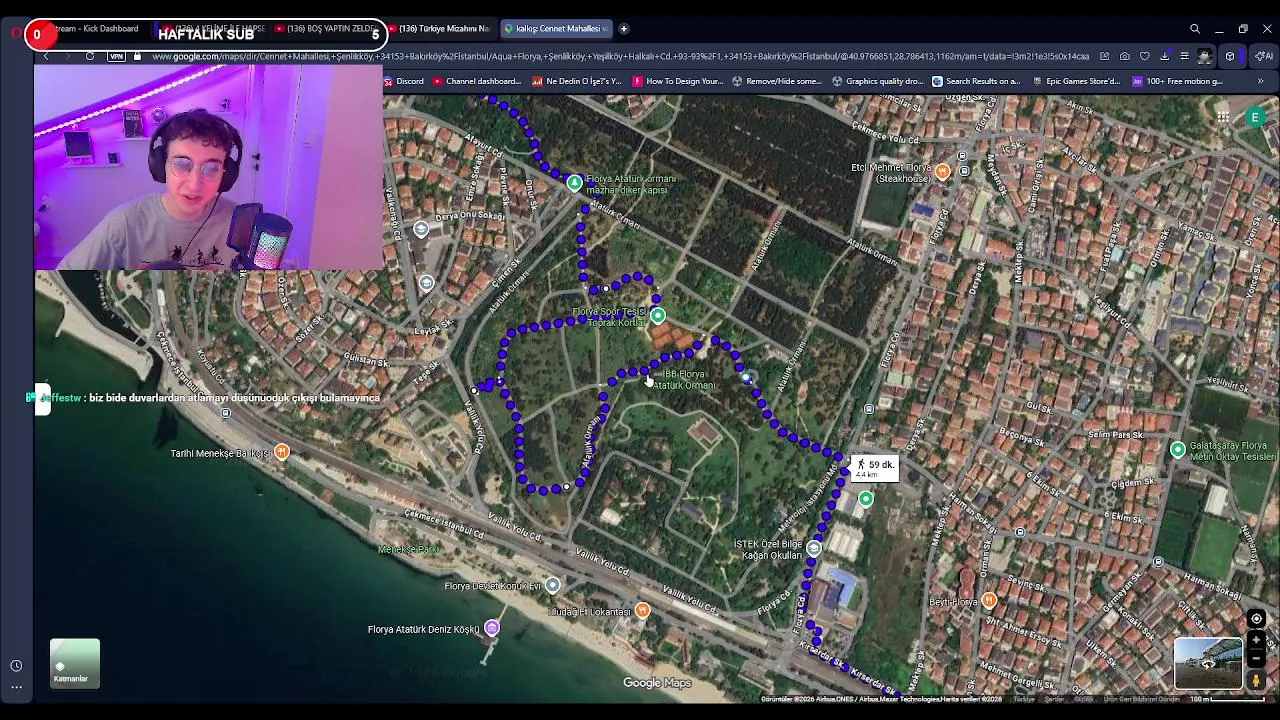
Task: Select the Tarihi Menekşe Balıkçısı restaurant pin
Action: (282, 452)
